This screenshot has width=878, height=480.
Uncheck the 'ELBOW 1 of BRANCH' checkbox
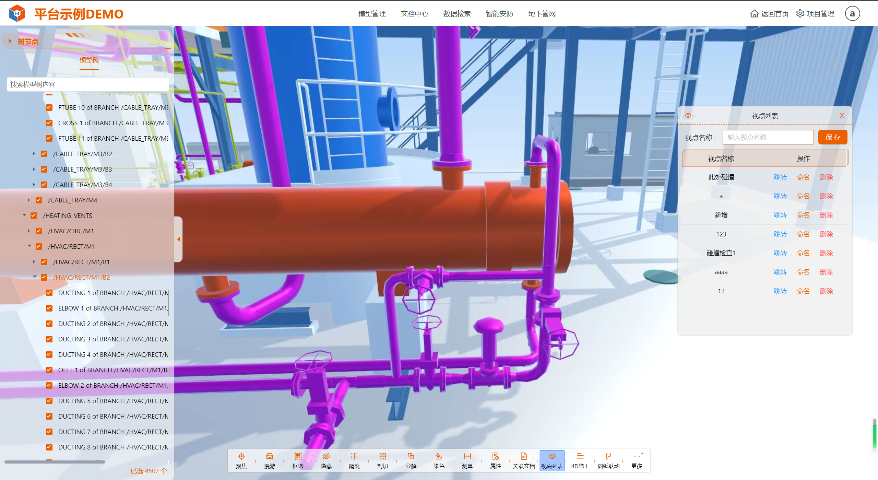click(x=48, y=309)
